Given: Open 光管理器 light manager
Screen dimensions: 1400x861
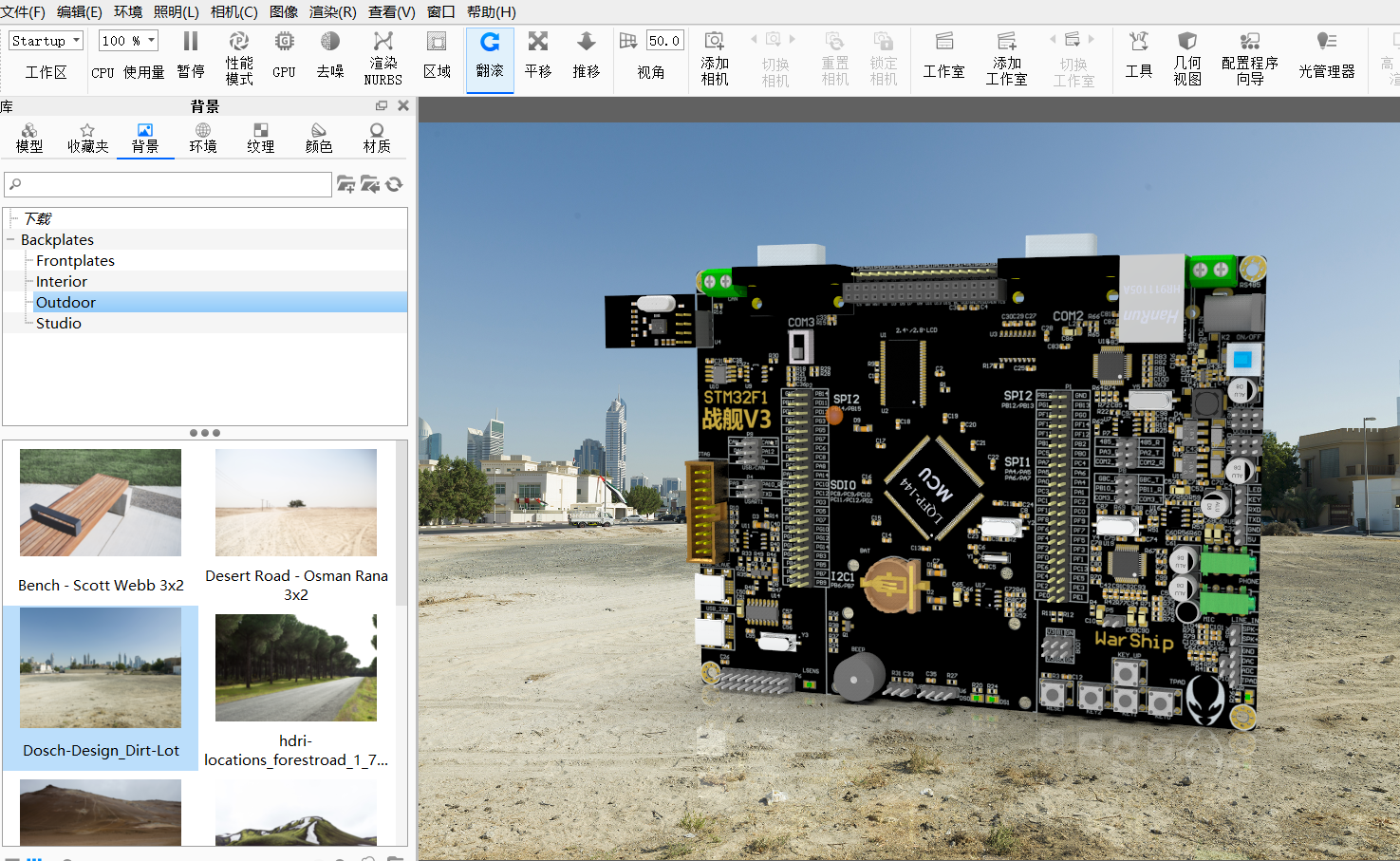Looking at the screenshot, I should (1327, 55).
